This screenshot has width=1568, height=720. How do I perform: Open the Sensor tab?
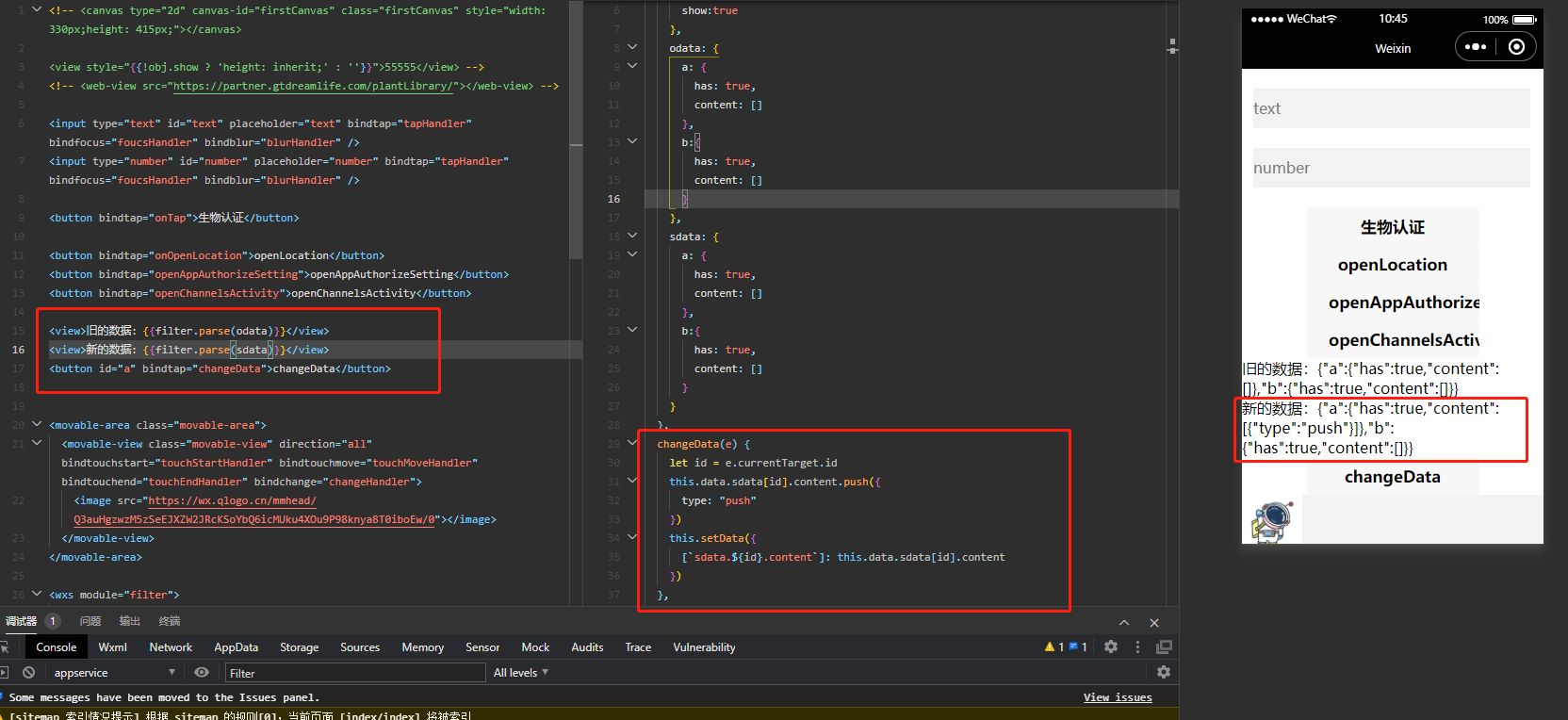click(482, 647)
